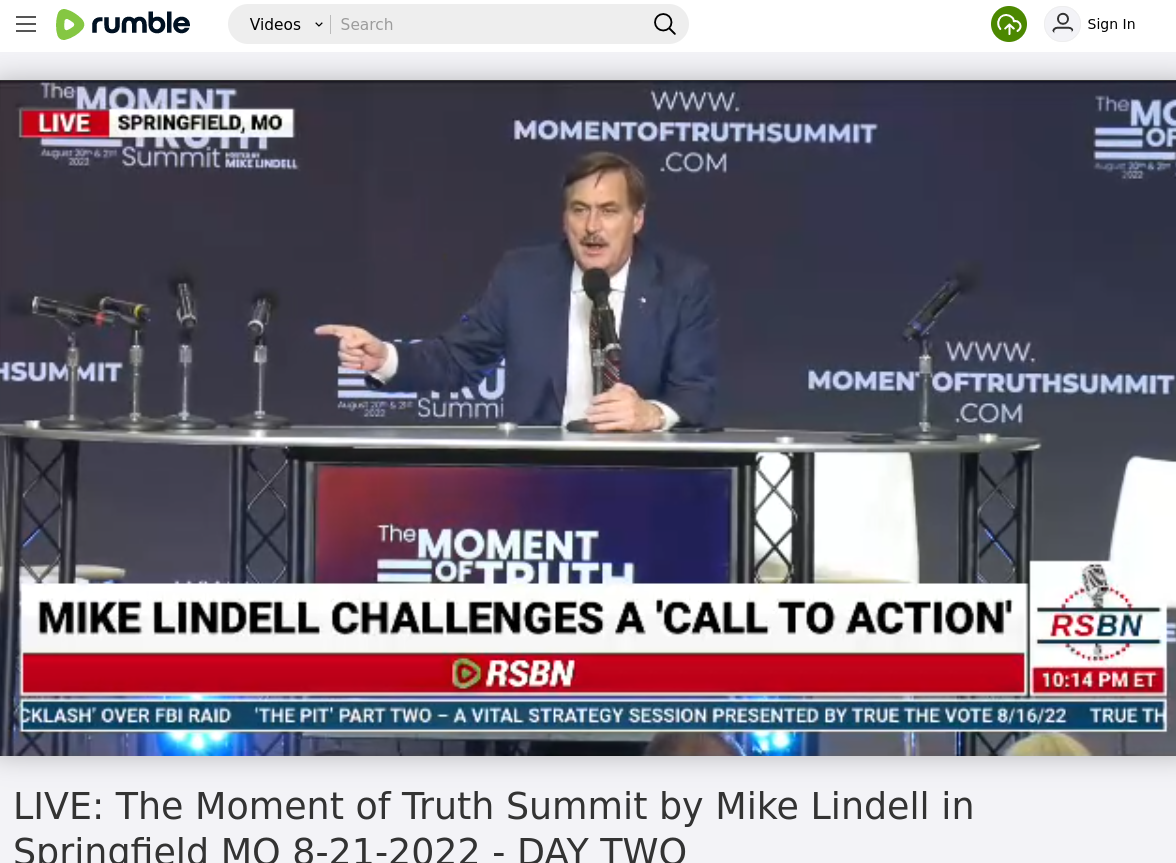Open the hamburger main menu
The height and width of the screenshot is (863, 1176).
tap(26, 24)
